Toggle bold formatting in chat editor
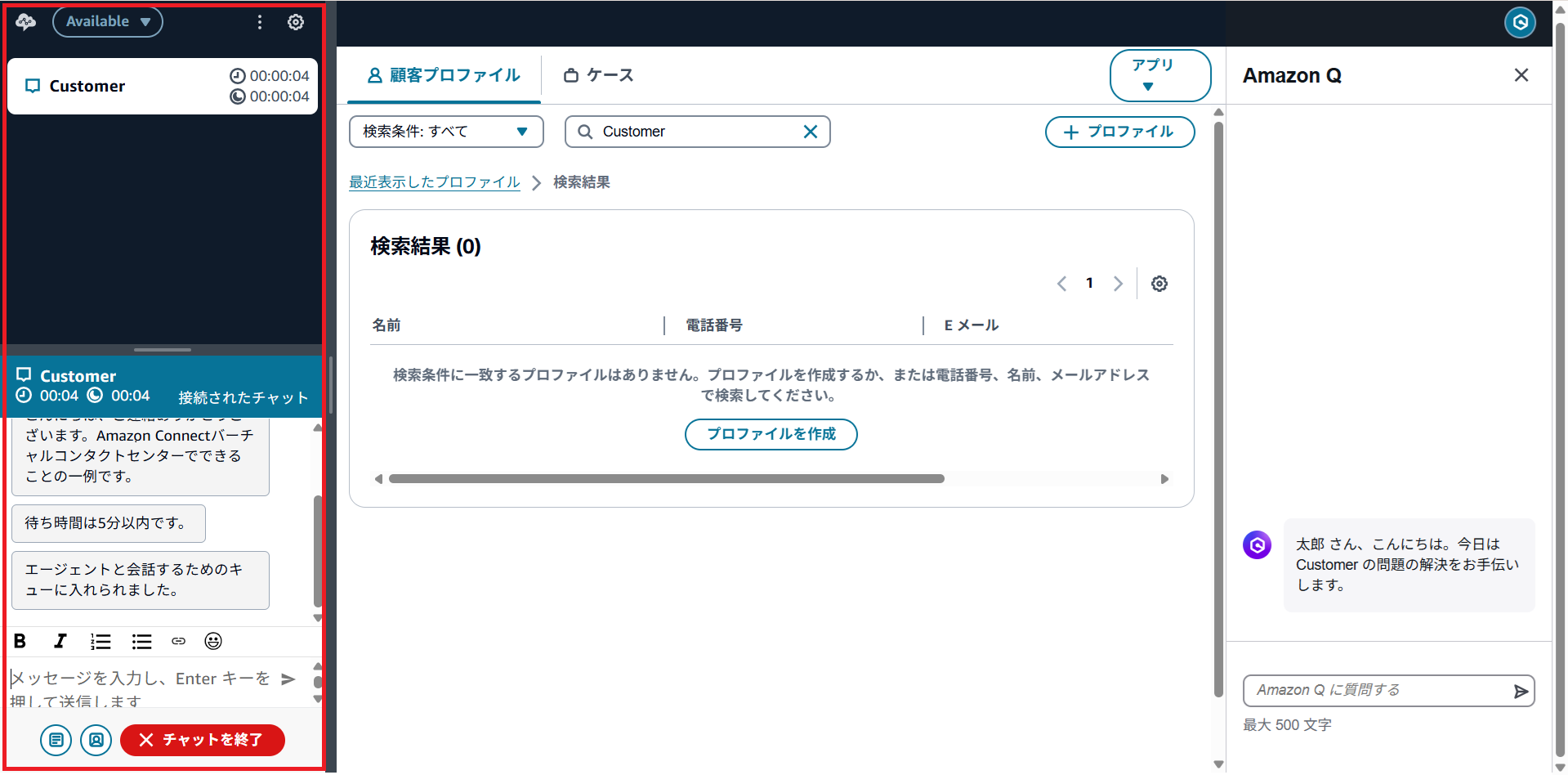 [x=20, y=641]
